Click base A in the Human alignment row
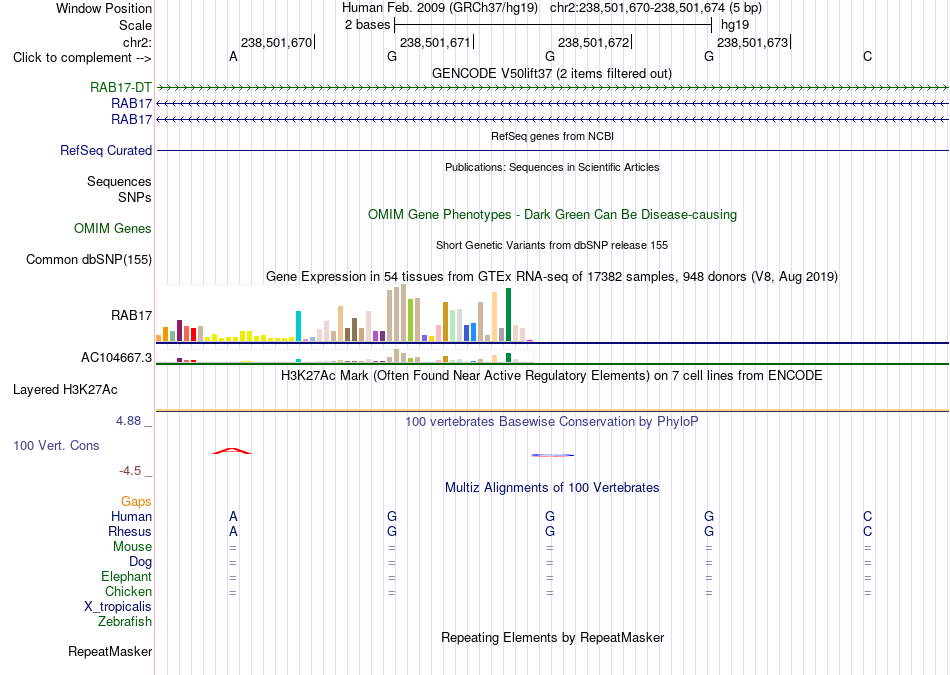950x675 pixels. tap(233, 517)
